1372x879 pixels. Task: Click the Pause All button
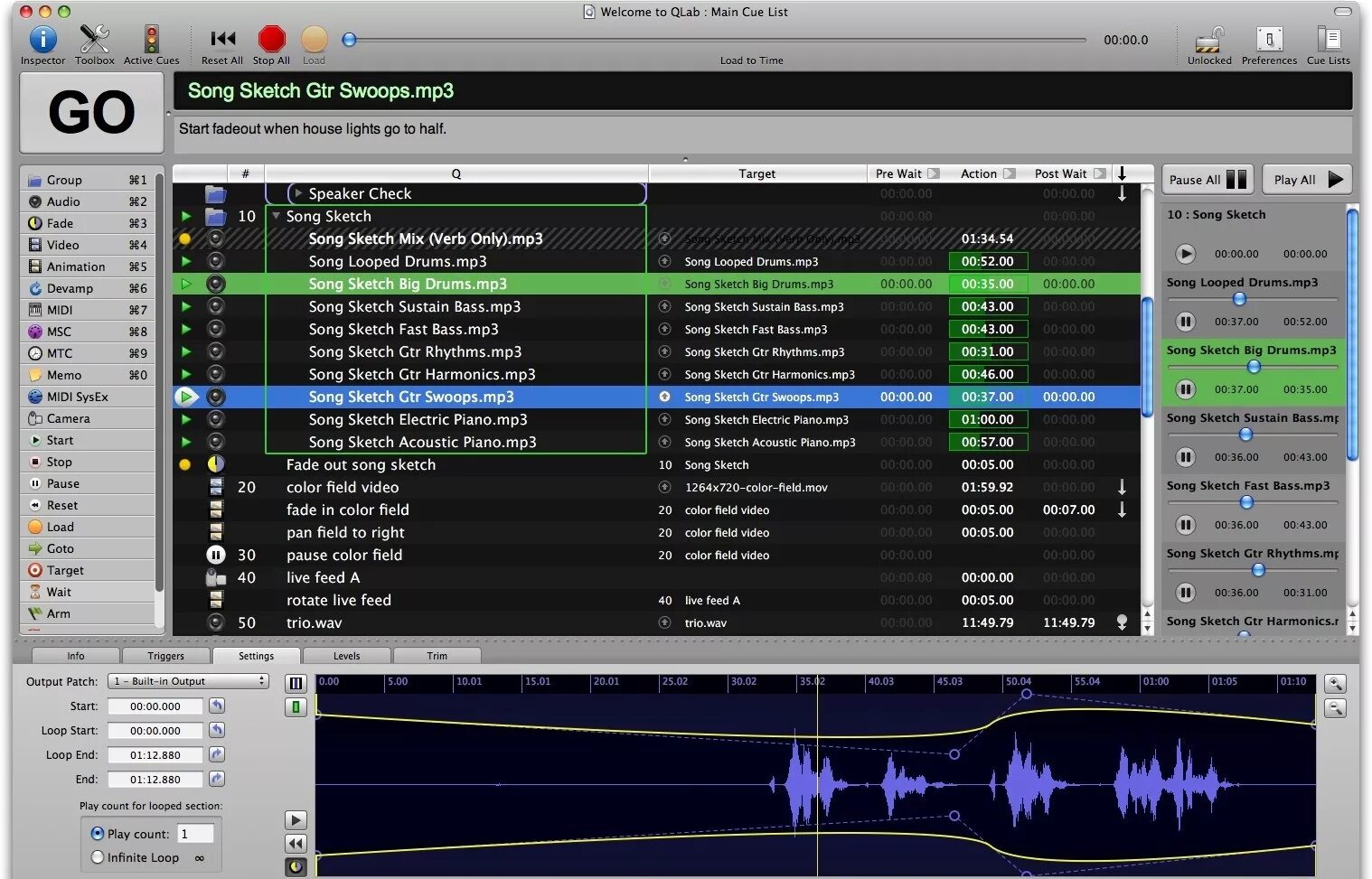tap(1208, 180)
